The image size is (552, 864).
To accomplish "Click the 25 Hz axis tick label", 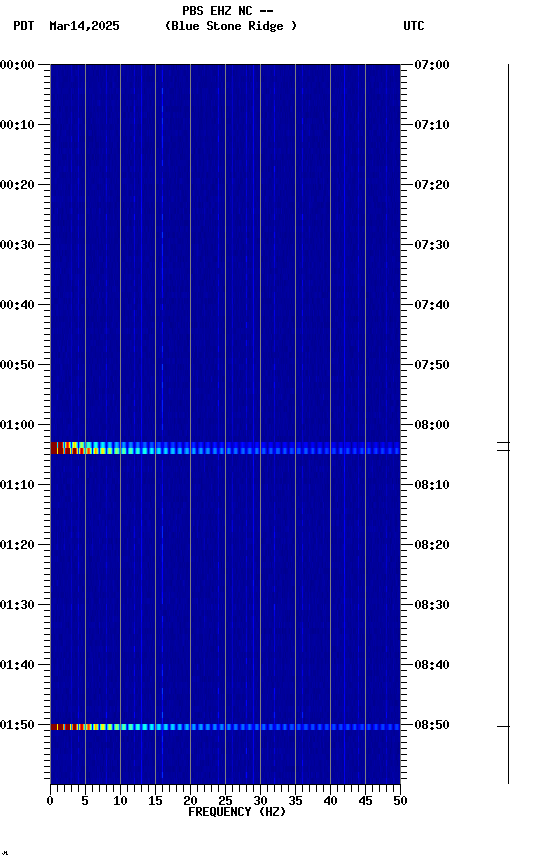I will tap(225, 801).
